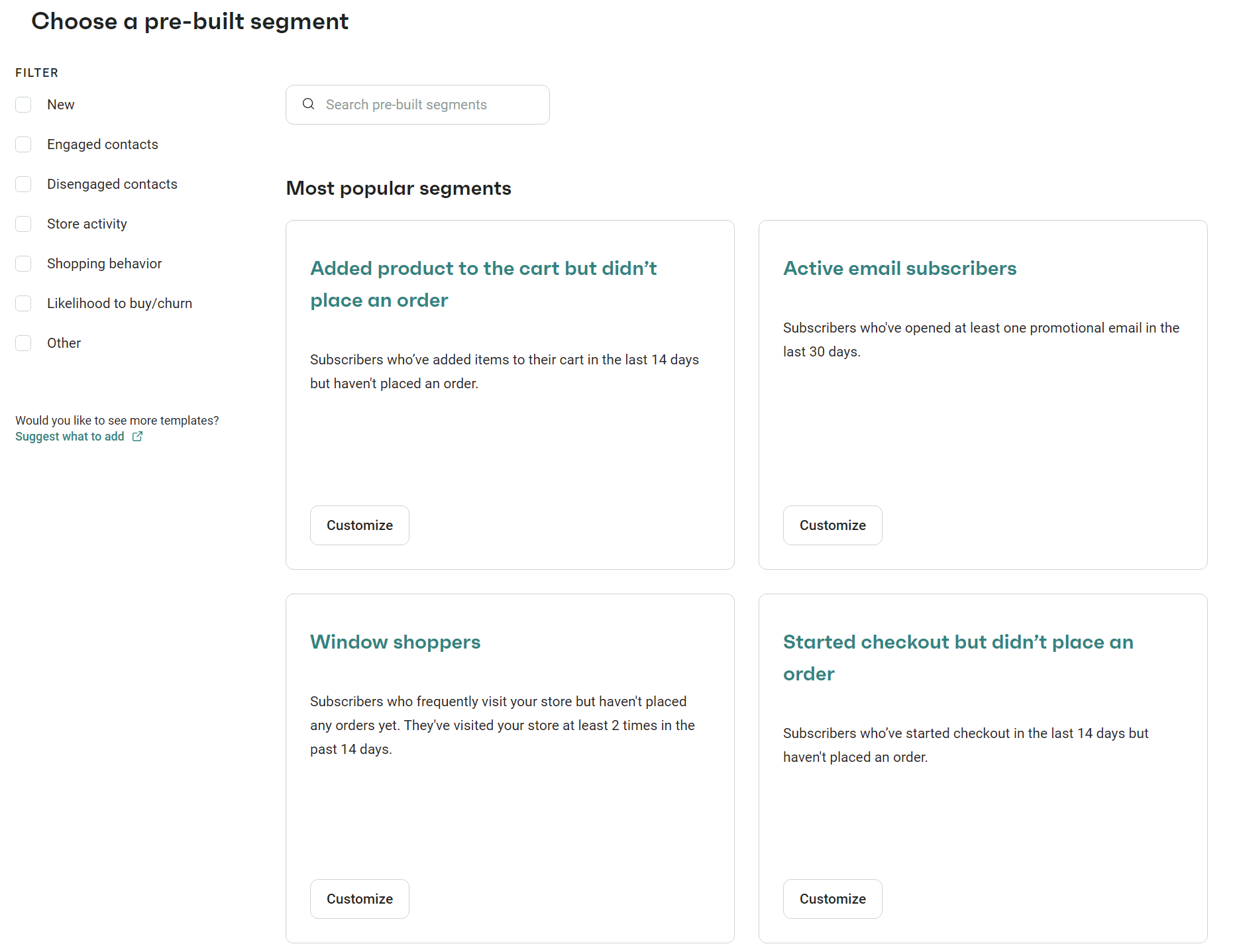Customize the Window shoppers segment

pos(359,898)
